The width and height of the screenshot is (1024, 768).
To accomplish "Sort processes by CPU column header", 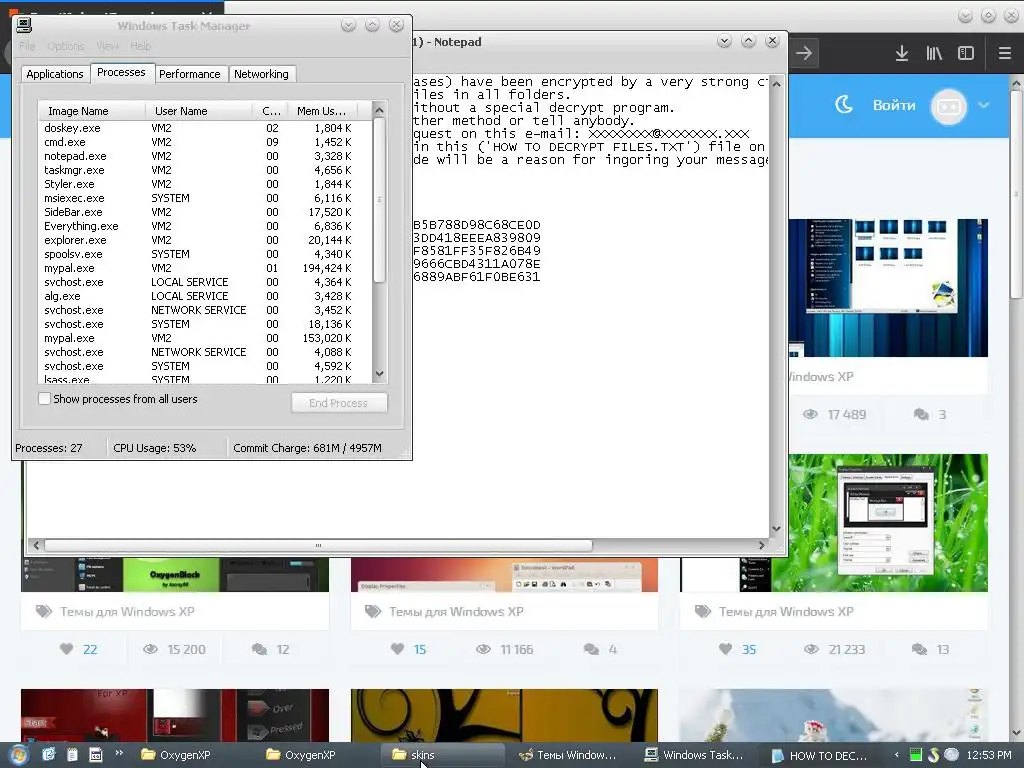I will tap(270, 111).
